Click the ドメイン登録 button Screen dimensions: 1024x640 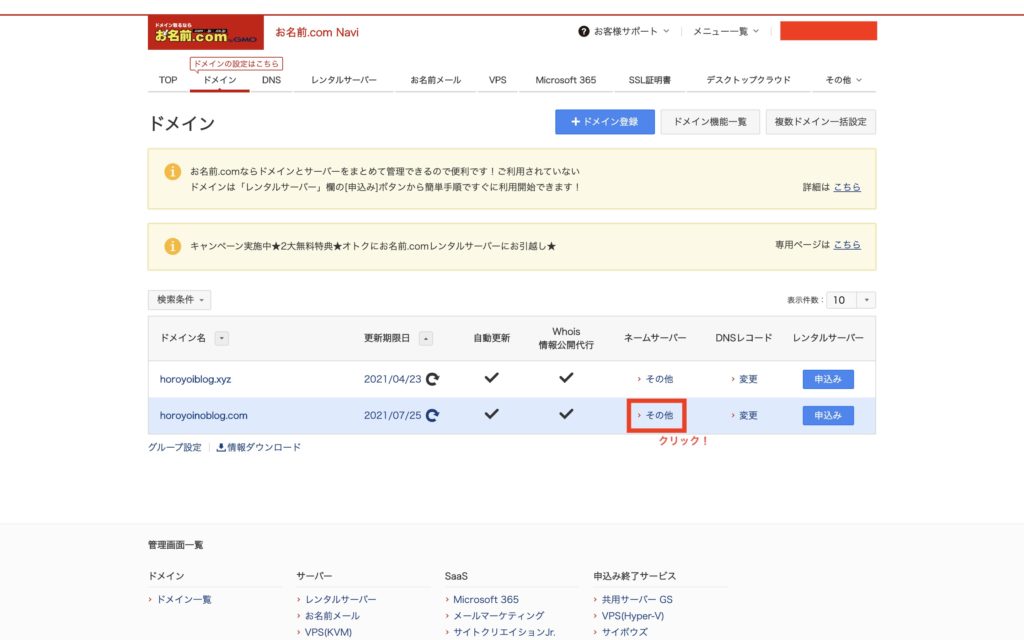[x=605, y=121]
